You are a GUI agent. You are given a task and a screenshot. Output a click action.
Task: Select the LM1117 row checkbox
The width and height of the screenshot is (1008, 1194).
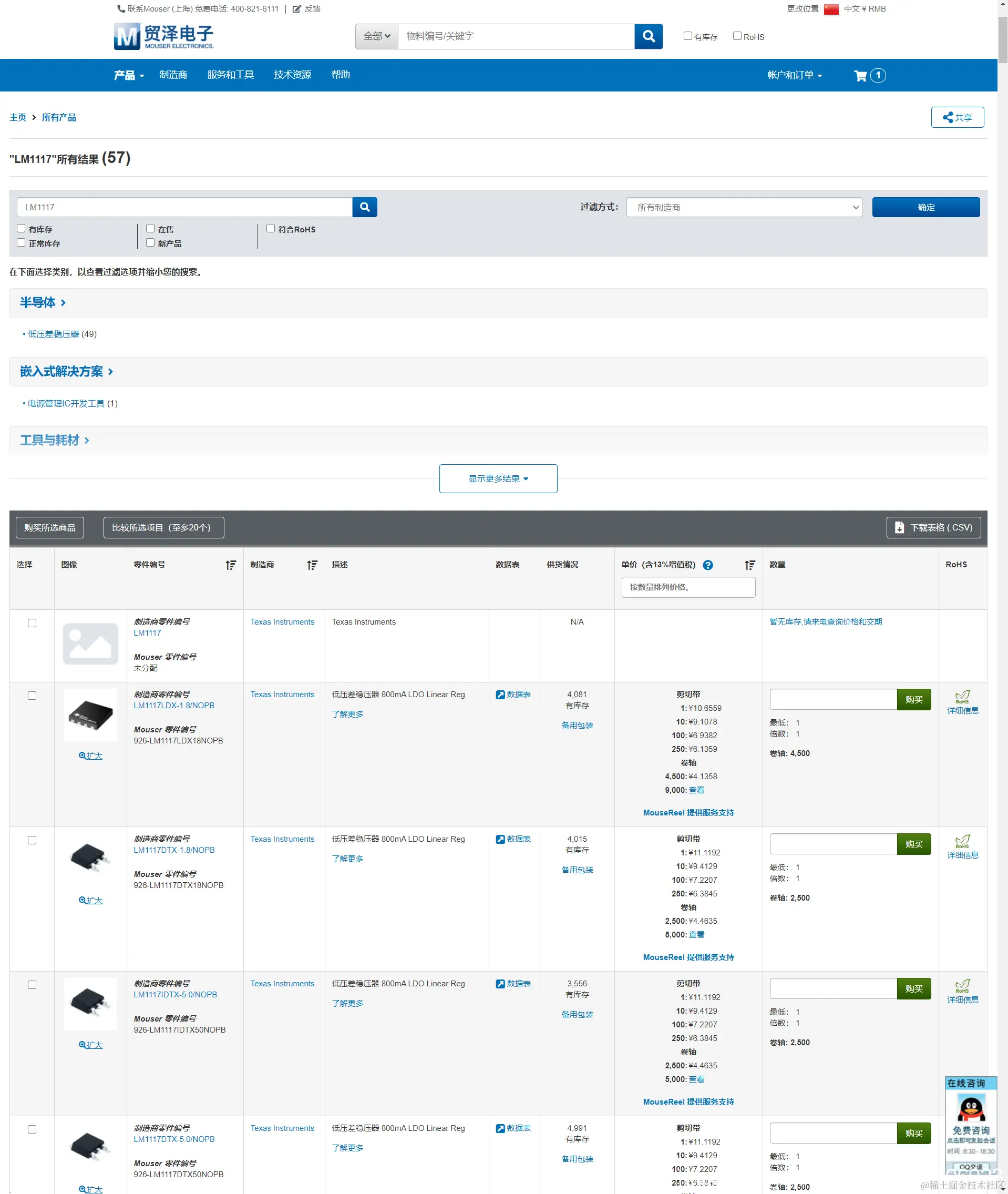click(32, 623)
